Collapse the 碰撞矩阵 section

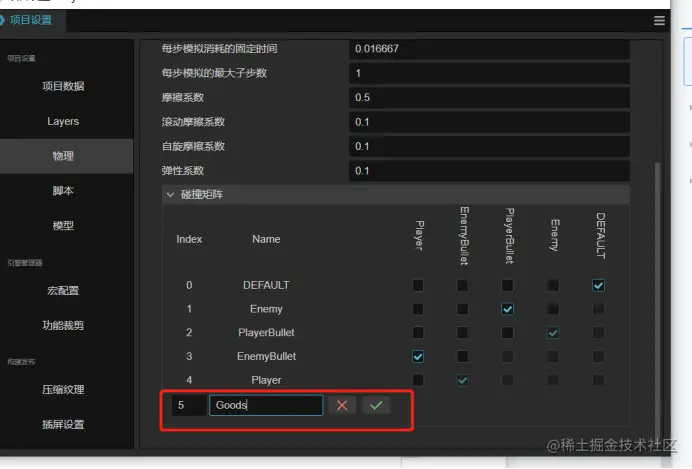(x=170, y=195)
